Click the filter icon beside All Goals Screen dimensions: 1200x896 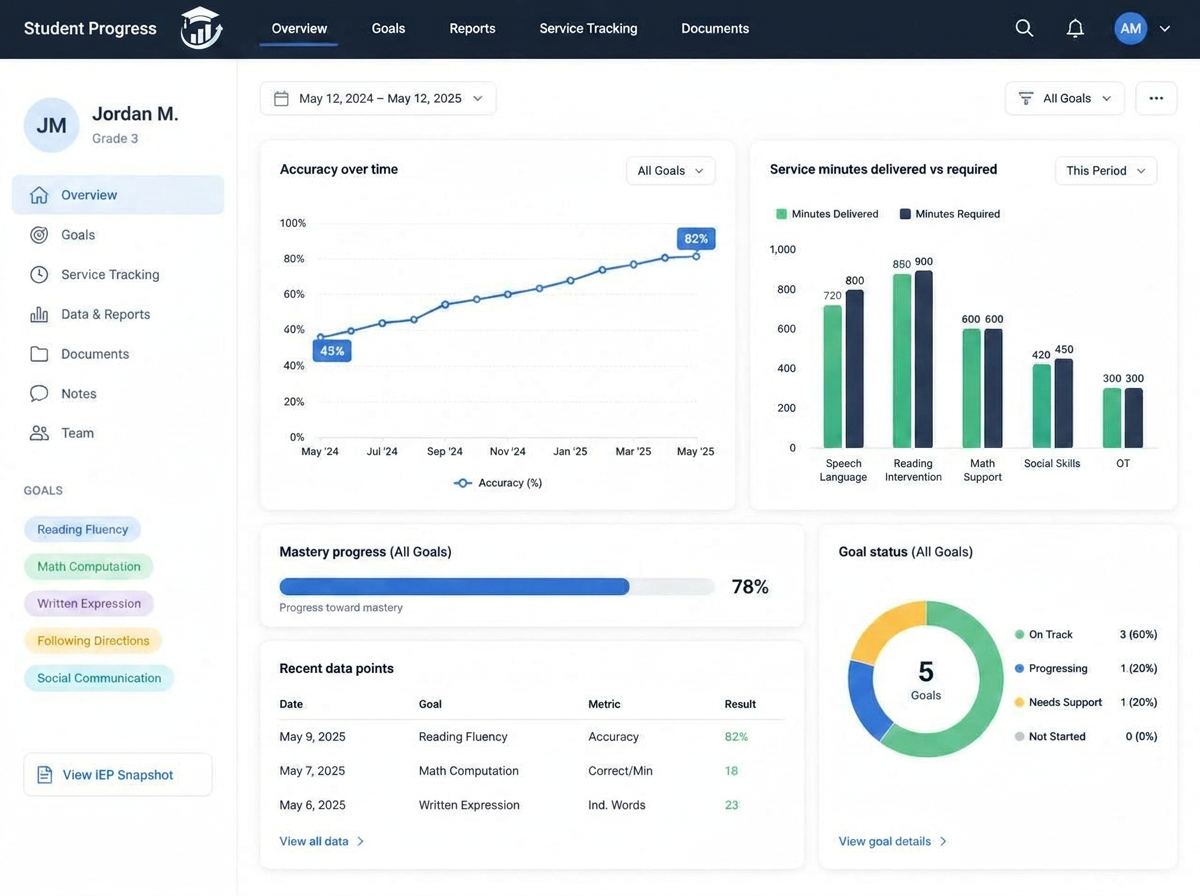coord(1026,98)
